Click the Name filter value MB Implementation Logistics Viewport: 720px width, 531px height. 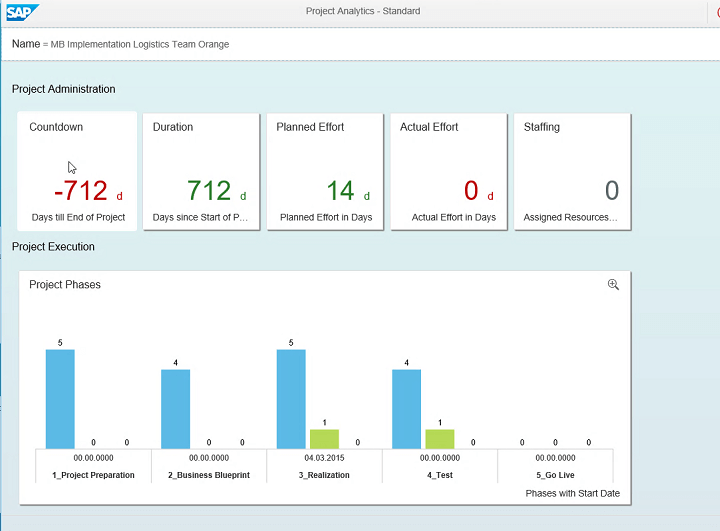(140, 45)
